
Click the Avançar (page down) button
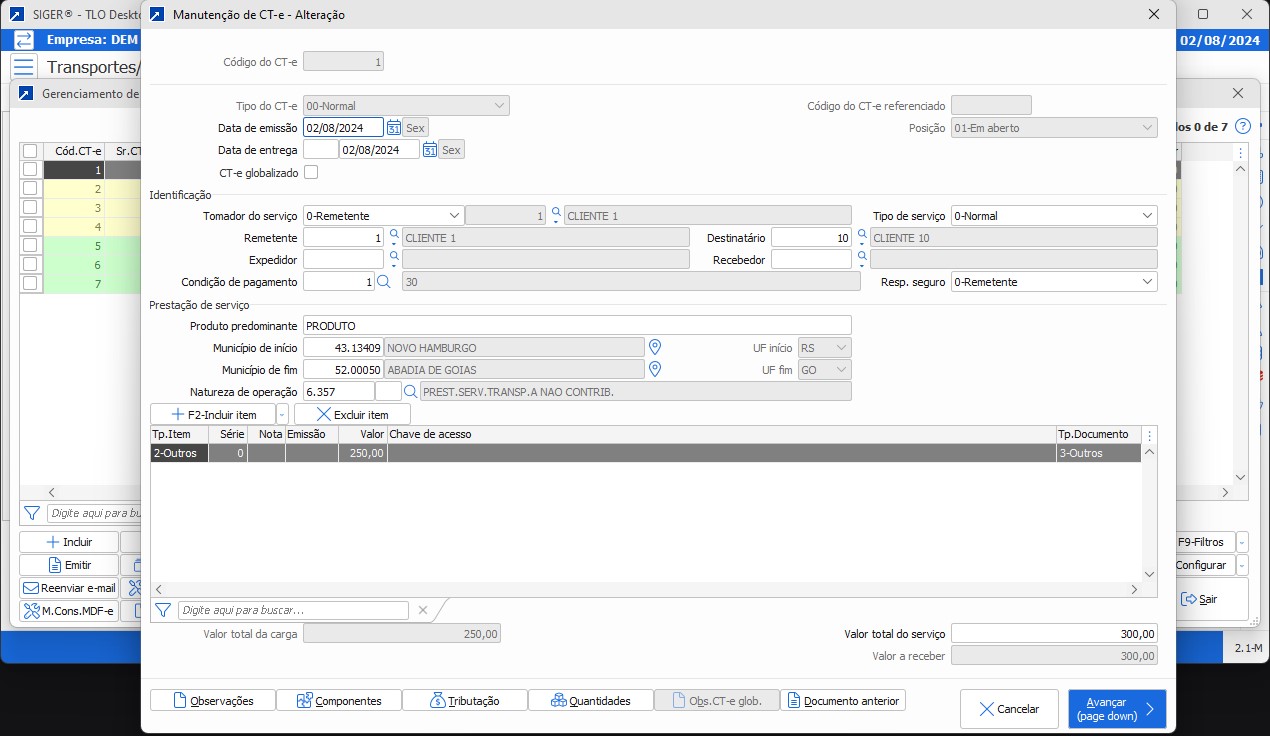coord(1116,709)
